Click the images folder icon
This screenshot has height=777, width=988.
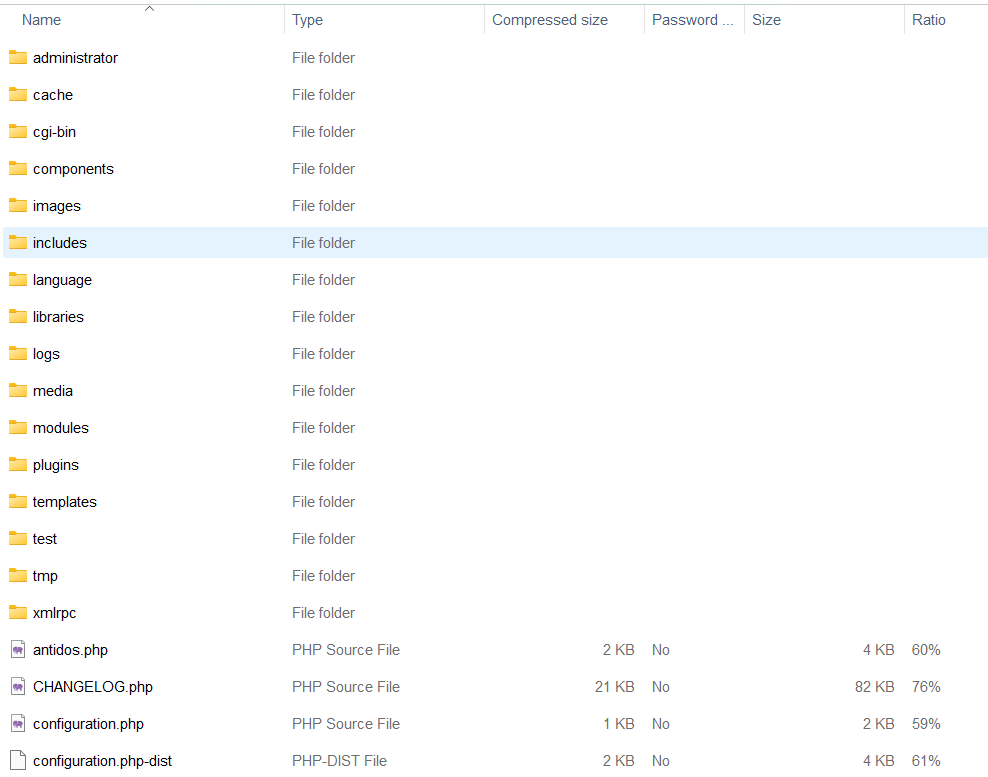18,206
